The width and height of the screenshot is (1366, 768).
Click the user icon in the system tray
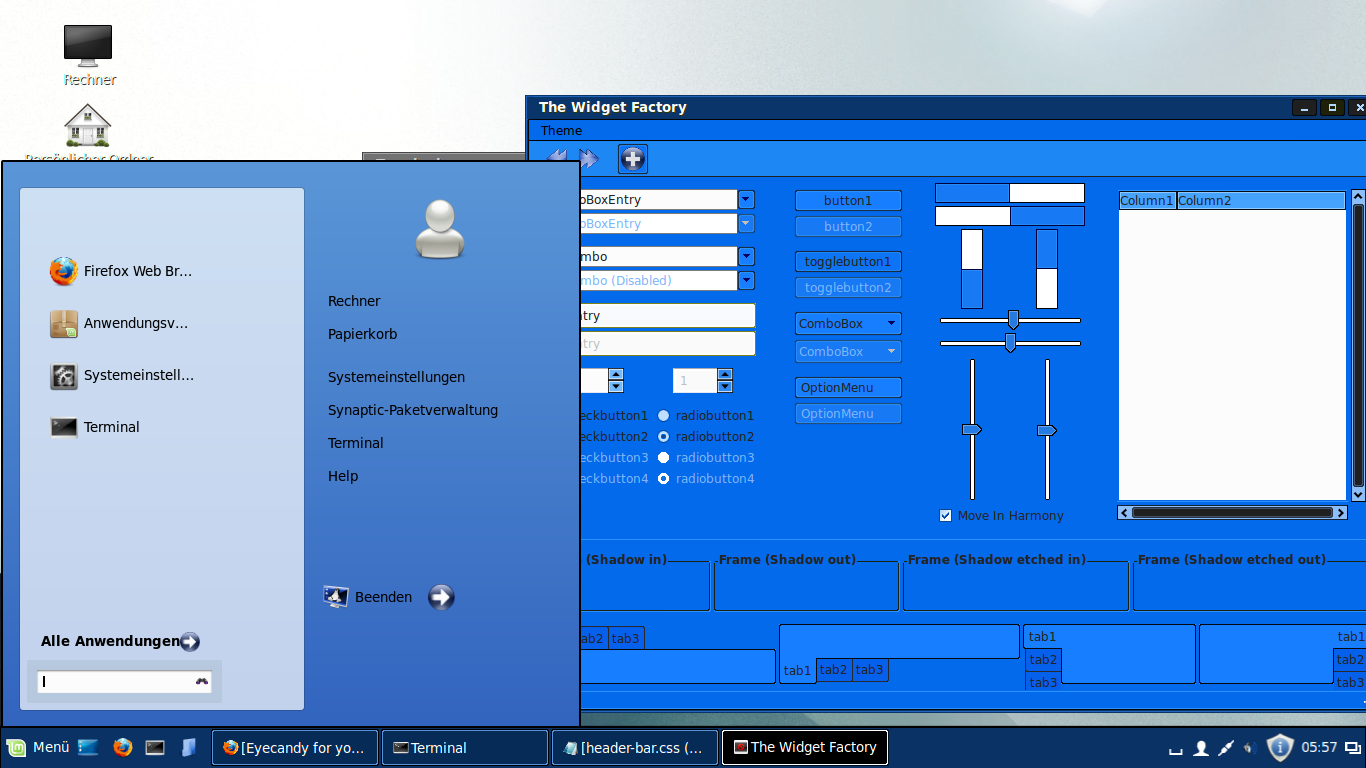click(1201, 748)
